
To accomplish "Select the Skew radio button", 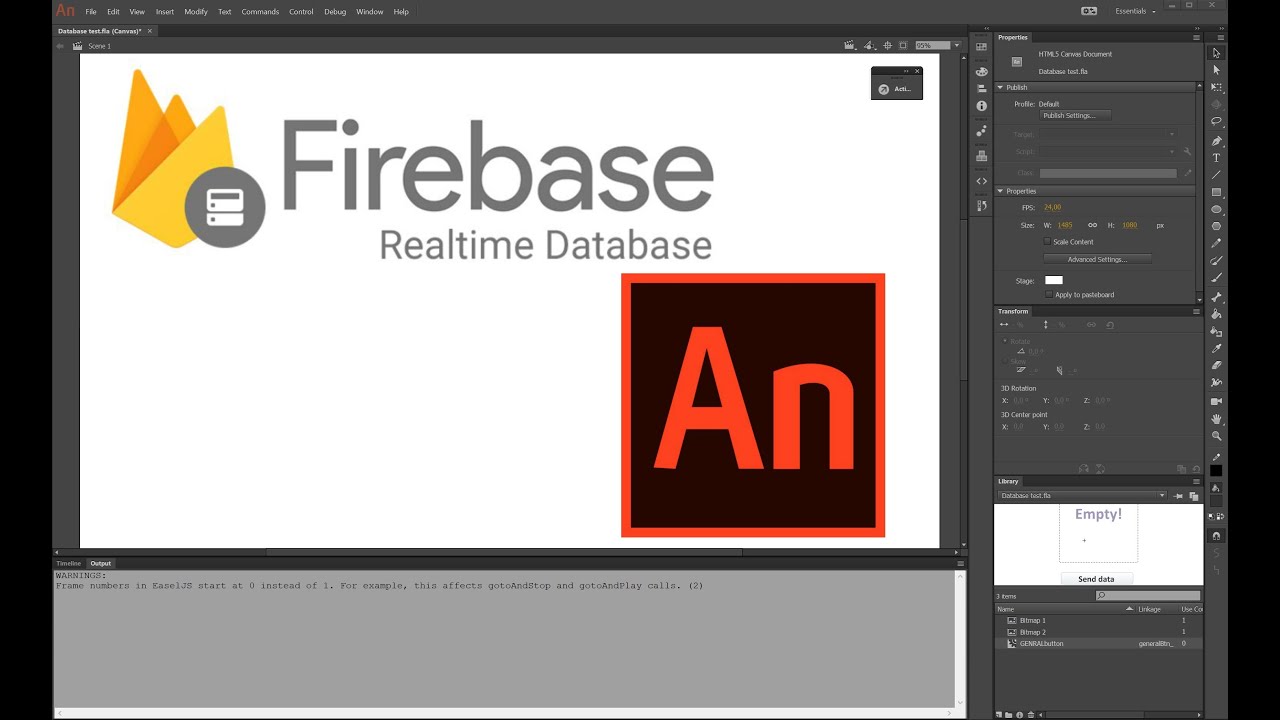I will pyautogui.click(x=1004, y=361).
